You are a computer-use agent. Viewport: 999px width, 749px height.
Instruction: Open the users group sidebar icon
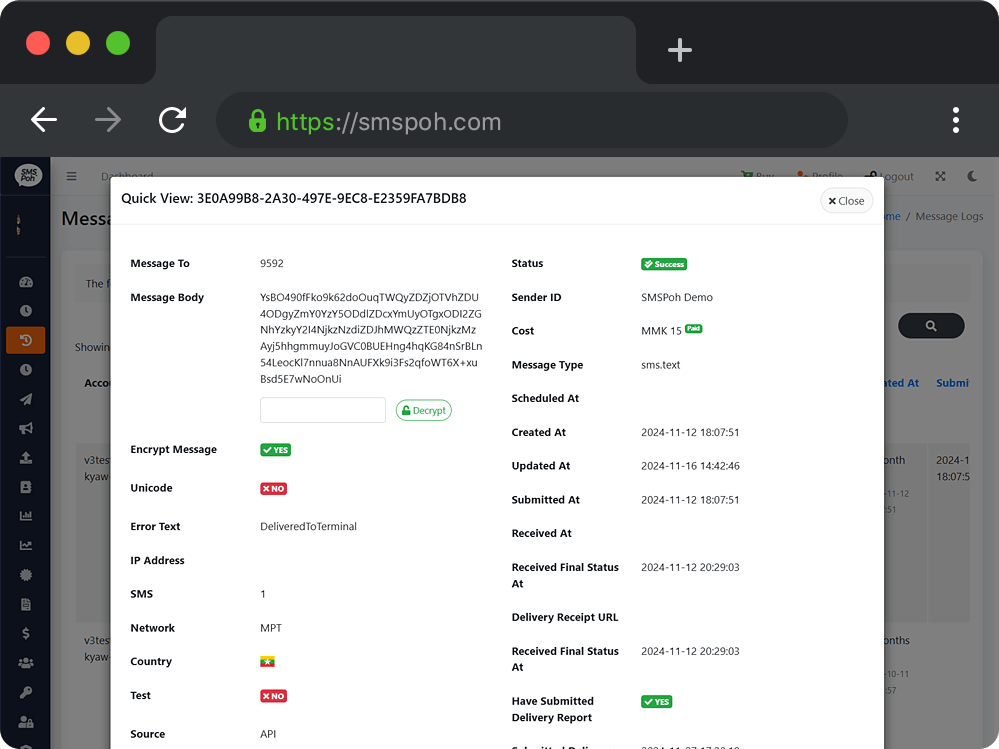pyautogui.click(x=26, y=662)
